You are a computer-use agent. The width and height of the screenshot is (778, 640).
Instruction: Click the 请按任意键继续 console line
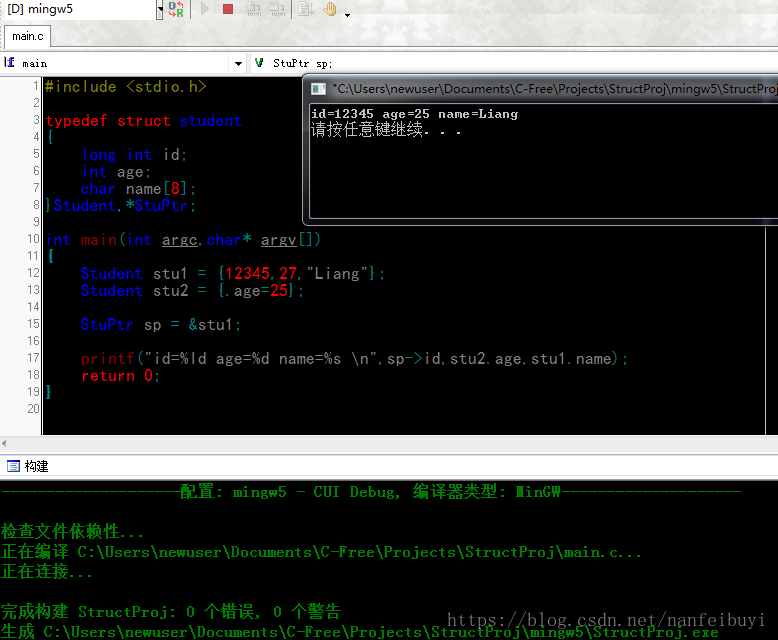(386, 130)
